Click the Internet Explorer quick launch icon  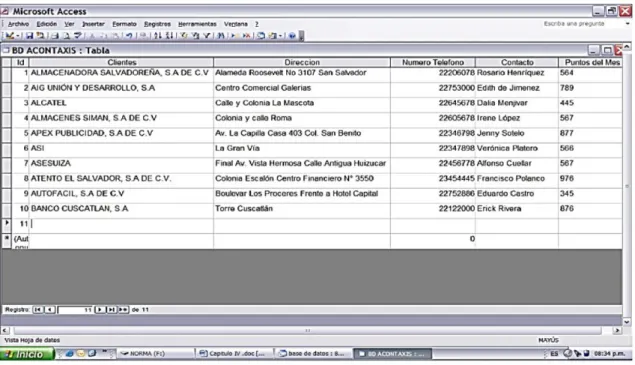tap(69, 354)
